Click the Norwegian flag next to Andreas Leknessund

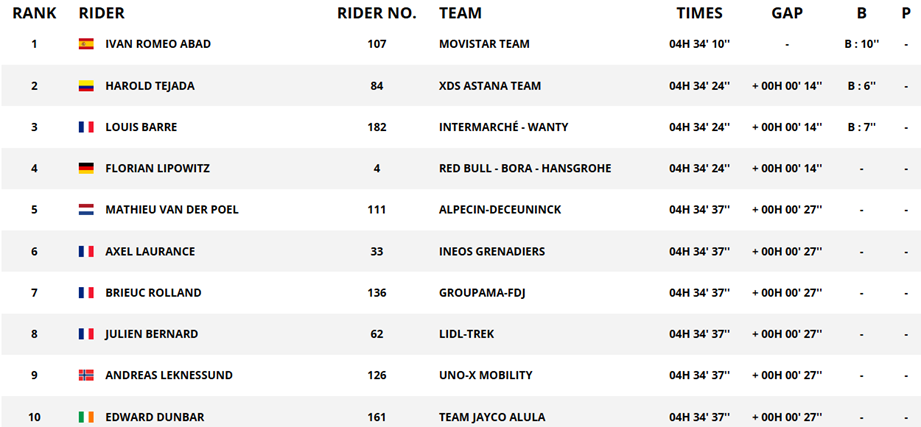pos(86,375)
